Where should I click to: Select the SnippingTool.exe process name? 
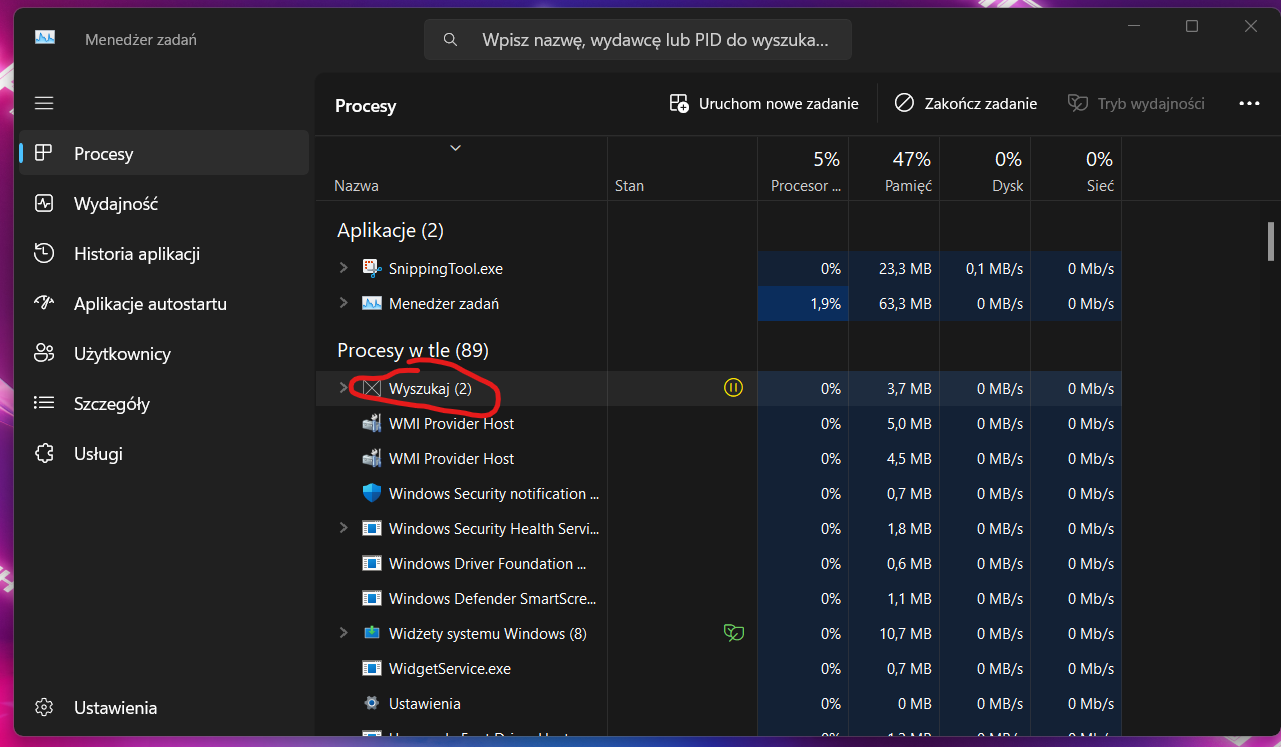446,269
